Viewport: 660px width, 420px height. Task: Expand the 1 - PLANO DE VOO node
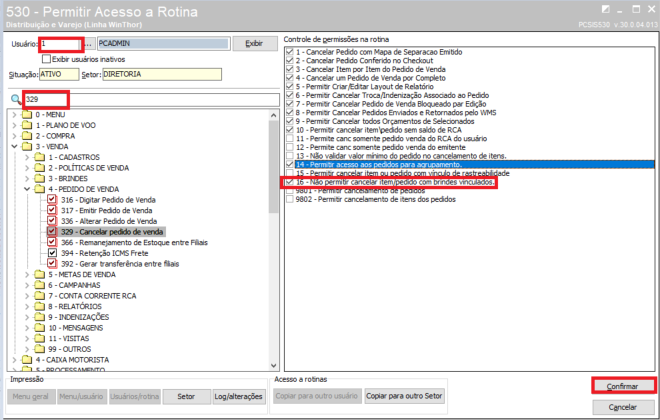[14, 125]
